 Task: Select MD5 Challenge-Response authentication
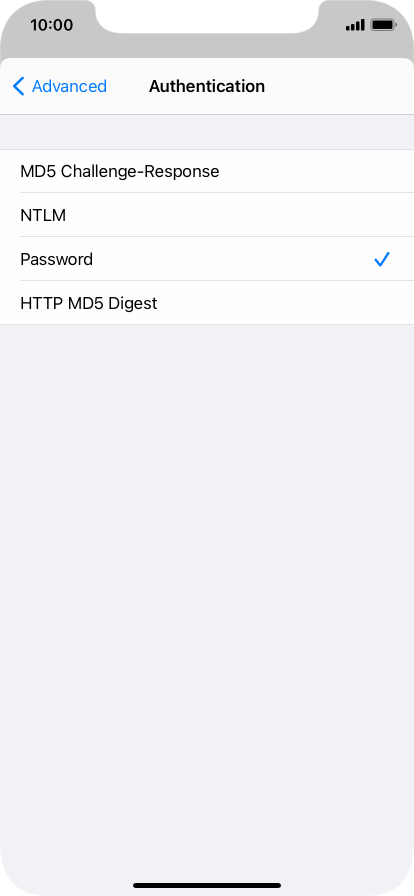click(207, 171)
